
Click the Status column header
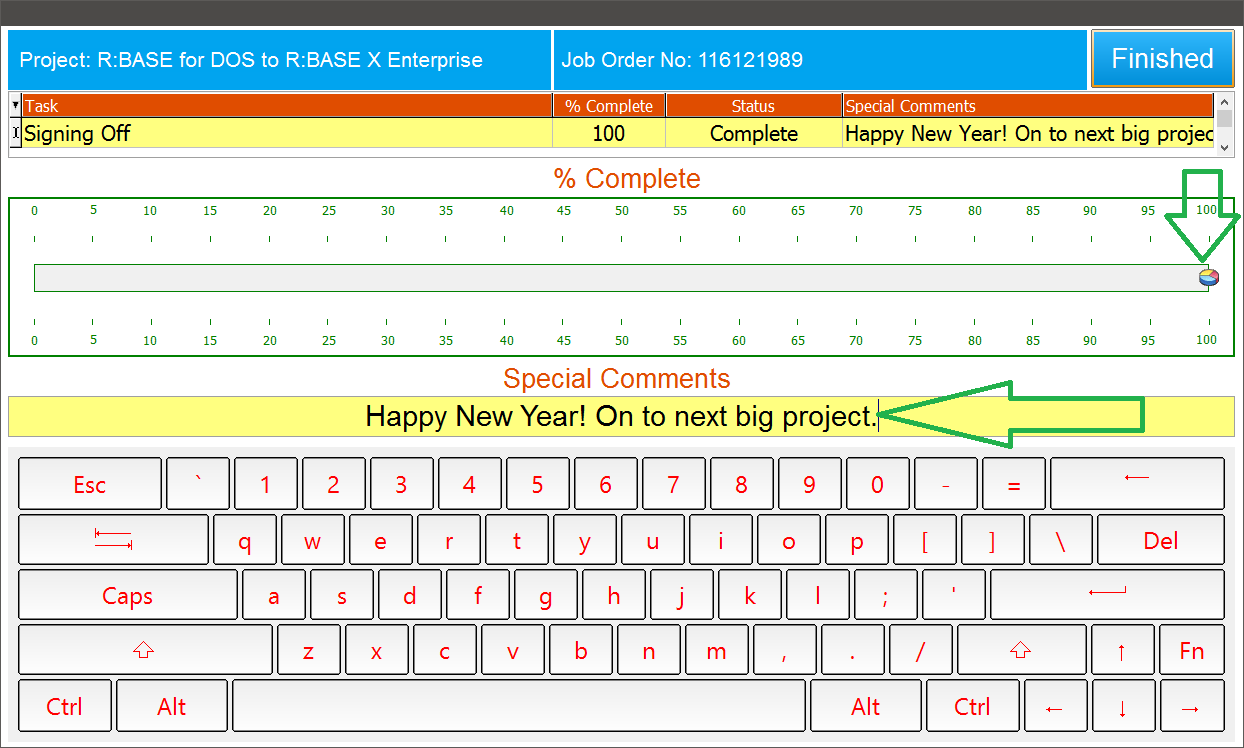coord(753,105)
